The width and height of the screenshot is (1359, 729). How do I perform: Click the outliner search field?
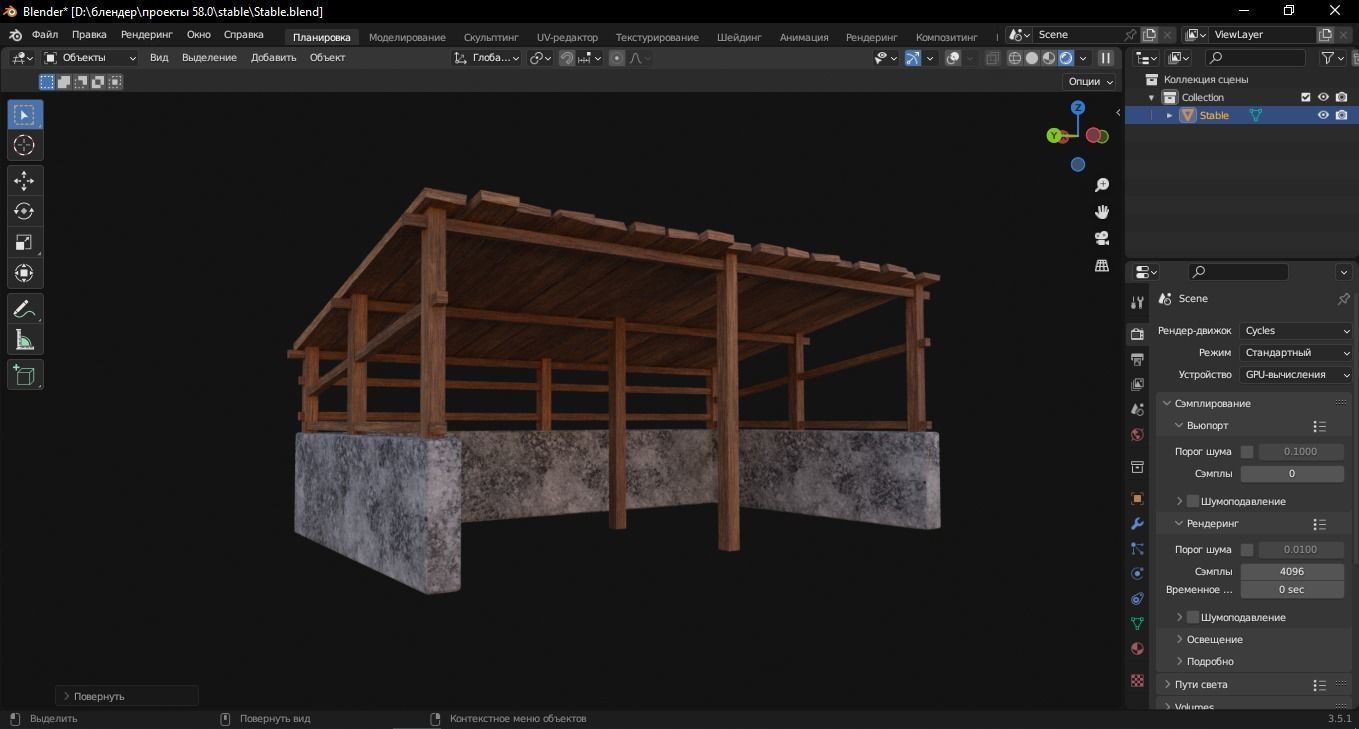click(x=1258, y=58)
